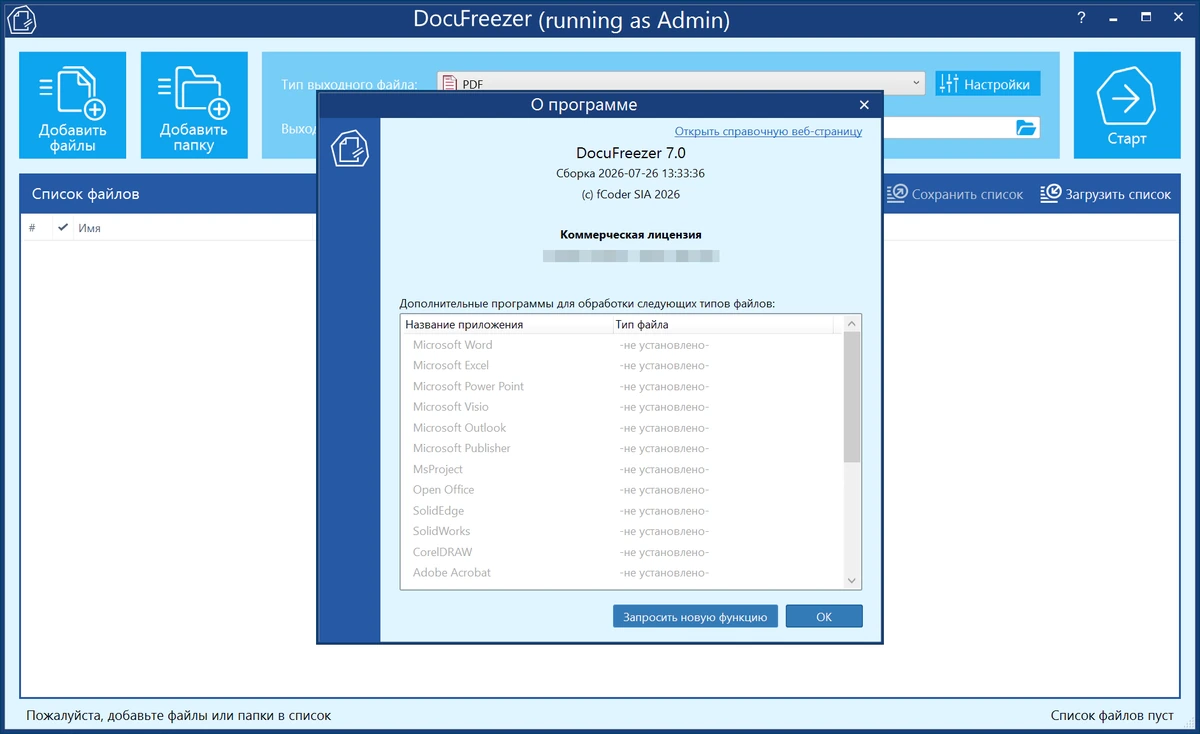This screenshot has width=1200, height=734.
Task: Open the help question mark button
Action: 1081,18
